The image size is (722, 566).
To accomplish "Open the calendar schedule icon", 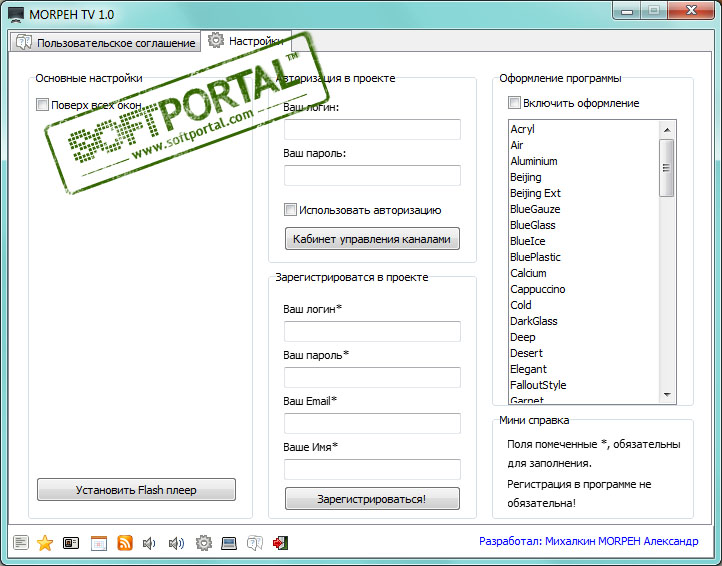I will click(x=99, y=543).
